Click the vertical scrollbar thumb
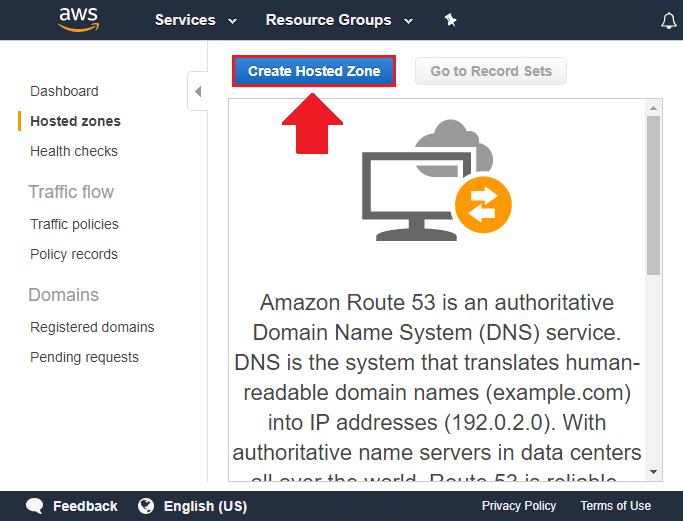Viewport: 683px width, 521px height. 653,195
